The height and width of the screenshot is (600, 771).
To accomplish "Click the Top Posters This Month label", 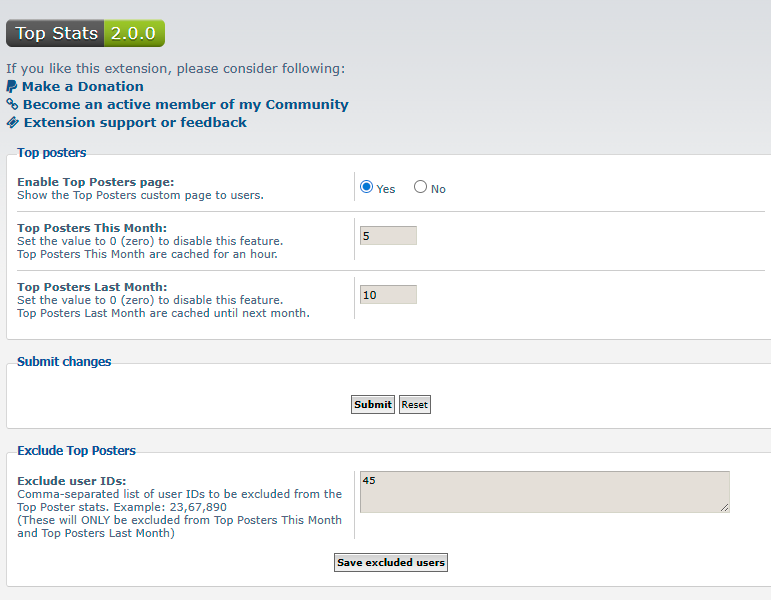I will pyautogui.click(x=92, y=228).
